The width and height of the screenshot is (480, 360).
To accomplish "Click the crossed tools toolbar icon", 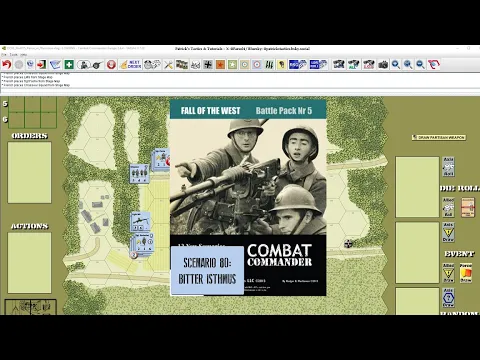I will (169, 64).
